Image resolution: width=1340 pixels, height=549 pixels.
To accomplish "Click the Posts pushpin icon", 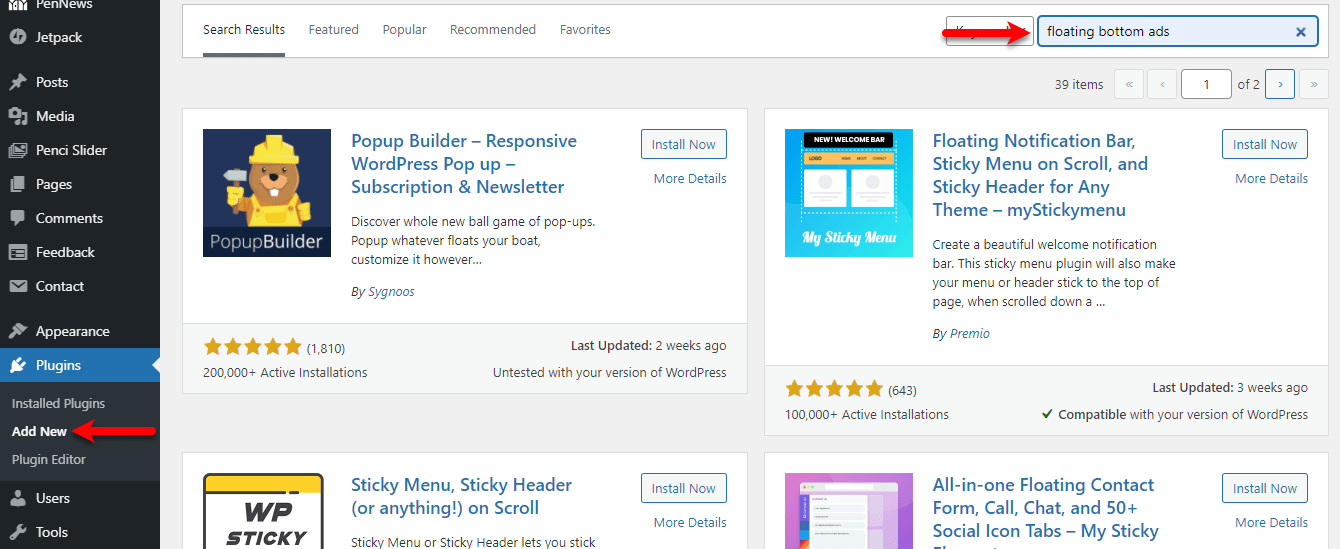I will point(18,82).
